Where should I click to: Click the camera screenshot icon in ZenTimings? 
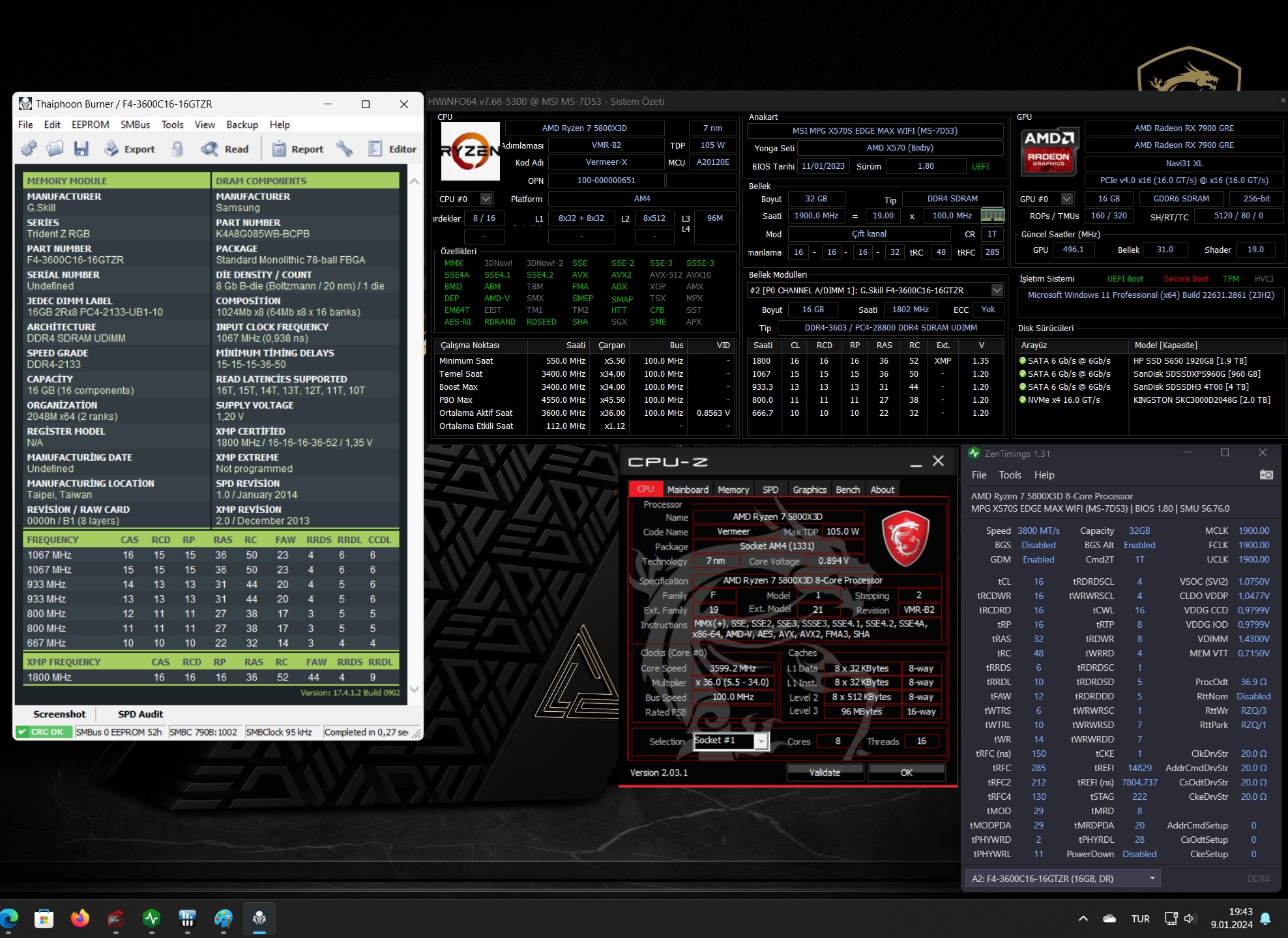[1266, 475]
